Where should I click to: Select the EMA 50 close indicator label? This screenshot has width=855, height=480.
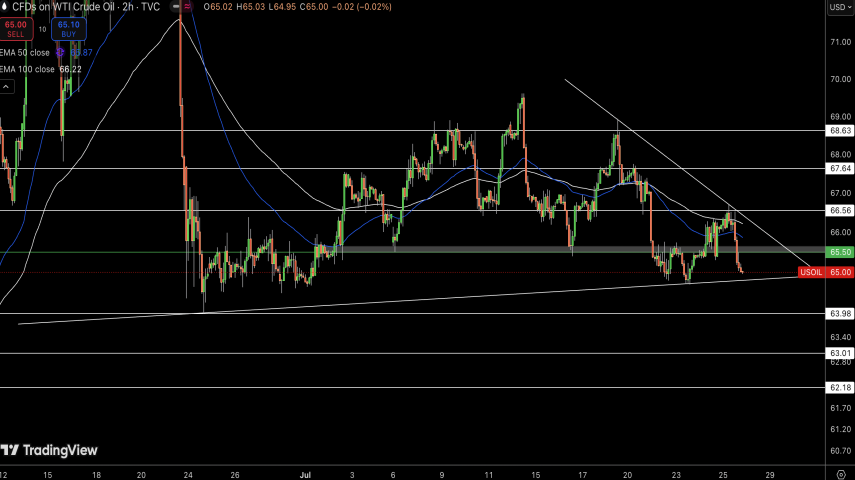tap(25, 52)
